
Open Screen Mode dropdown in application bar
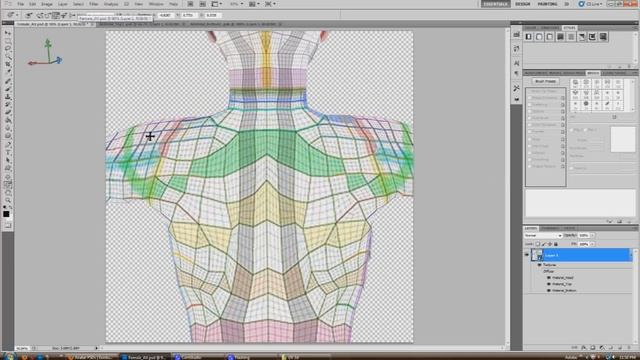tap(270, 4)
